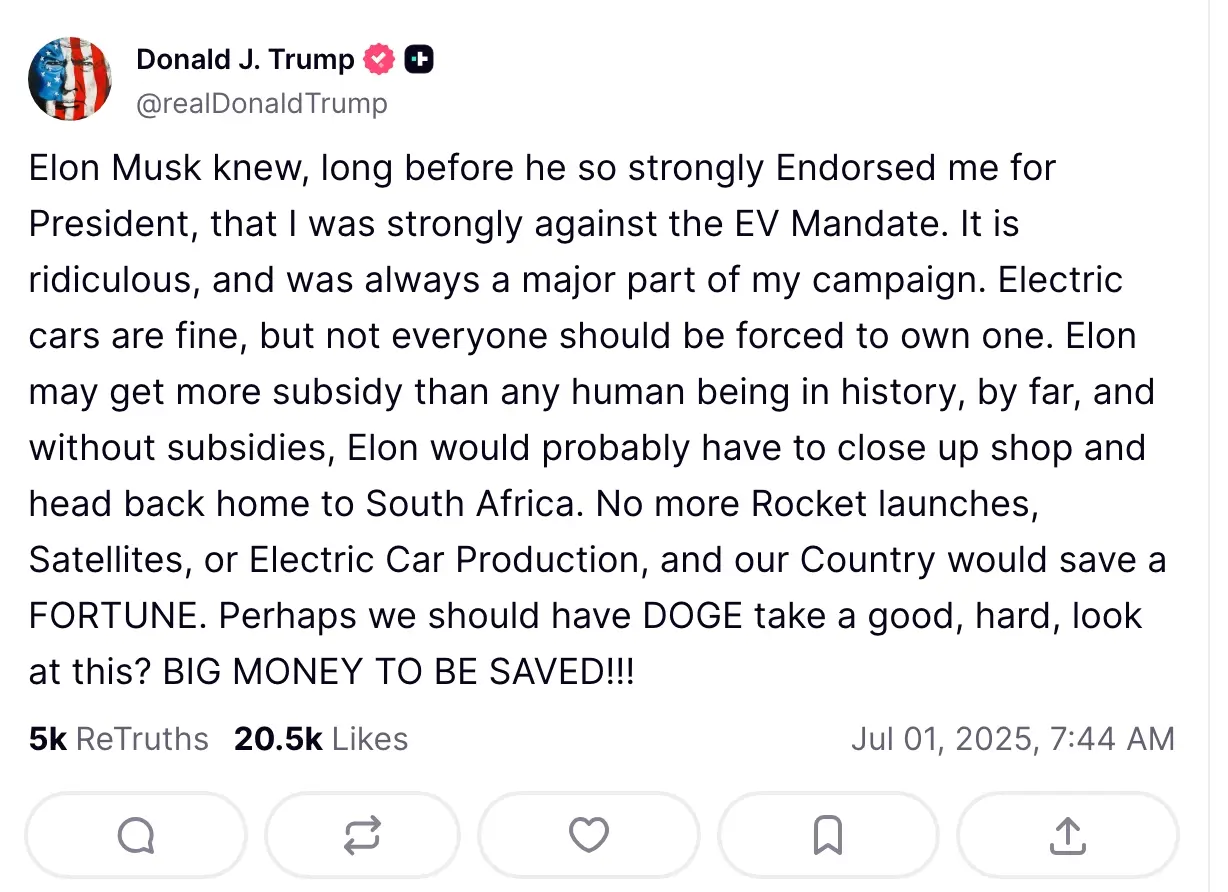
Task: ReTruth the post using the repost arrows icon
Action: click(362, 834)
